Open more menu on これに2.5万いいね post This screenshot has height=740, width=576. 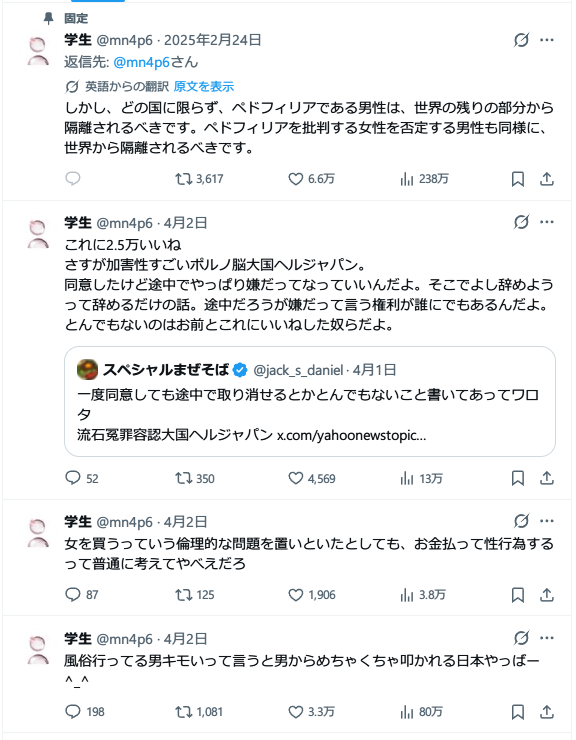pyautogui.click(x=547, y=222)
